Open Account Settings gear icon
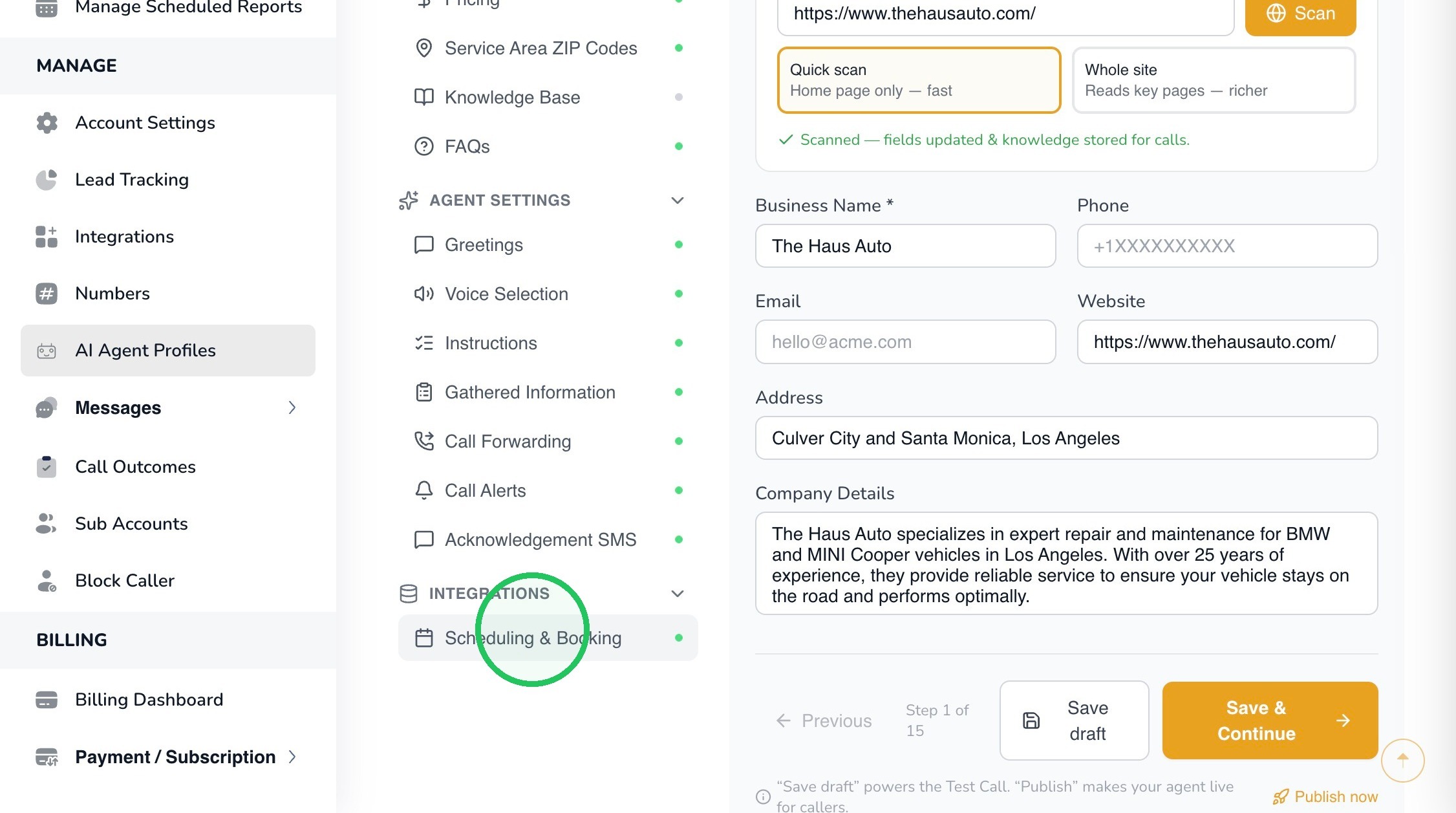Viewport: 1456px width, 813px height. (x=47, y=123)
